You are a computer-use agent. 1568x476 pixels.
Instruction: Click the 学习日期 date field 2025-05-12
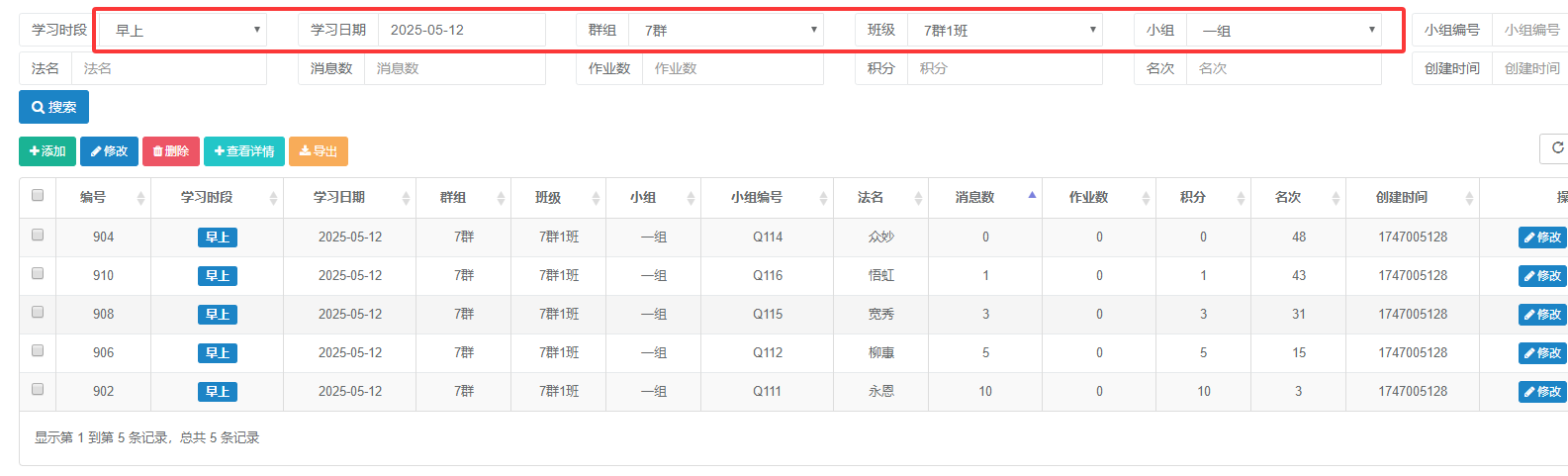tap(461, 31)
